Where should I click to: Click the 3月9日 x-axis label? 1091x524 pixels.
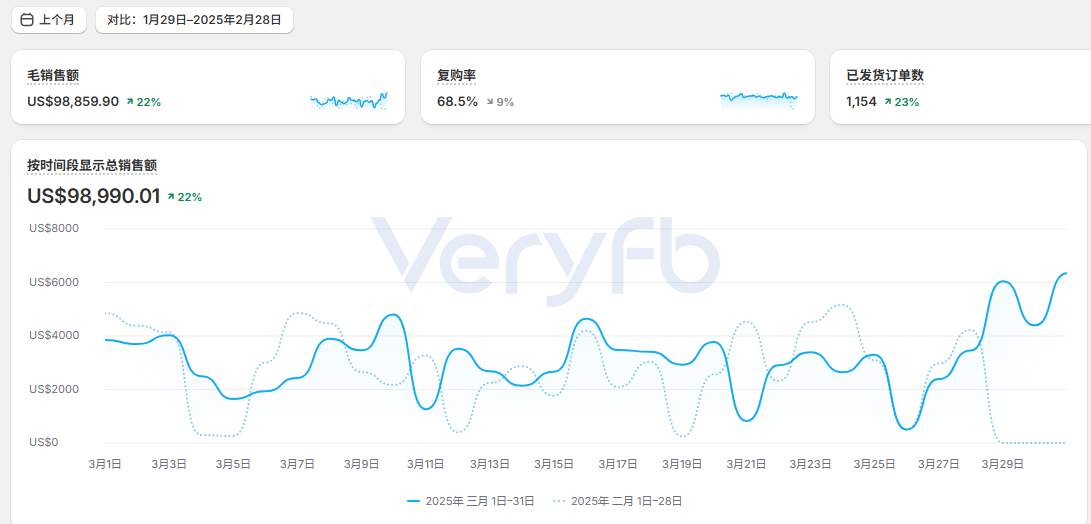click(x=361, y=463)
